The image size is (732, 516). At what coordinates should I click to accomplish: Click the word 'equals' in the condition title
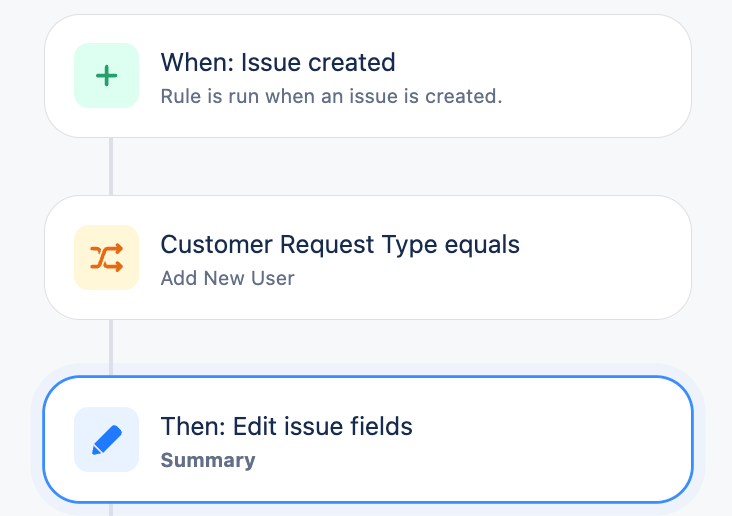(486, 245)
